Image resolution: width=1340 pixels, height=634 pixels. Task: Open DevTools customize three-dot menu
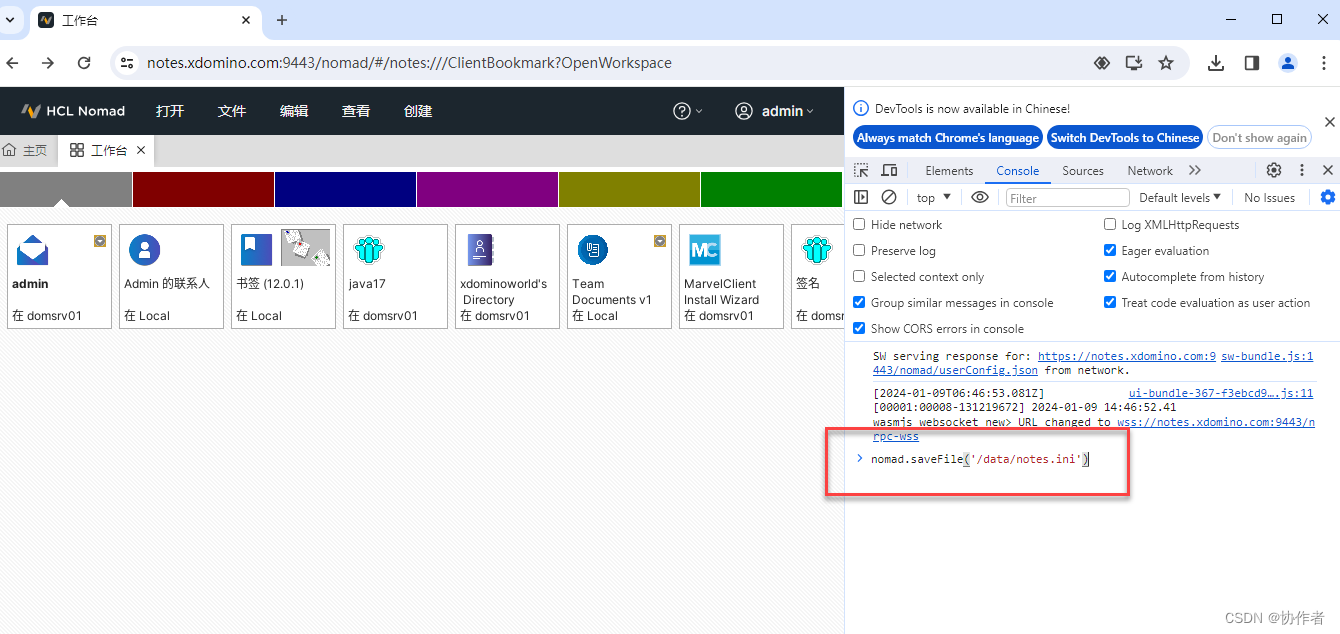pos(1302,171)
